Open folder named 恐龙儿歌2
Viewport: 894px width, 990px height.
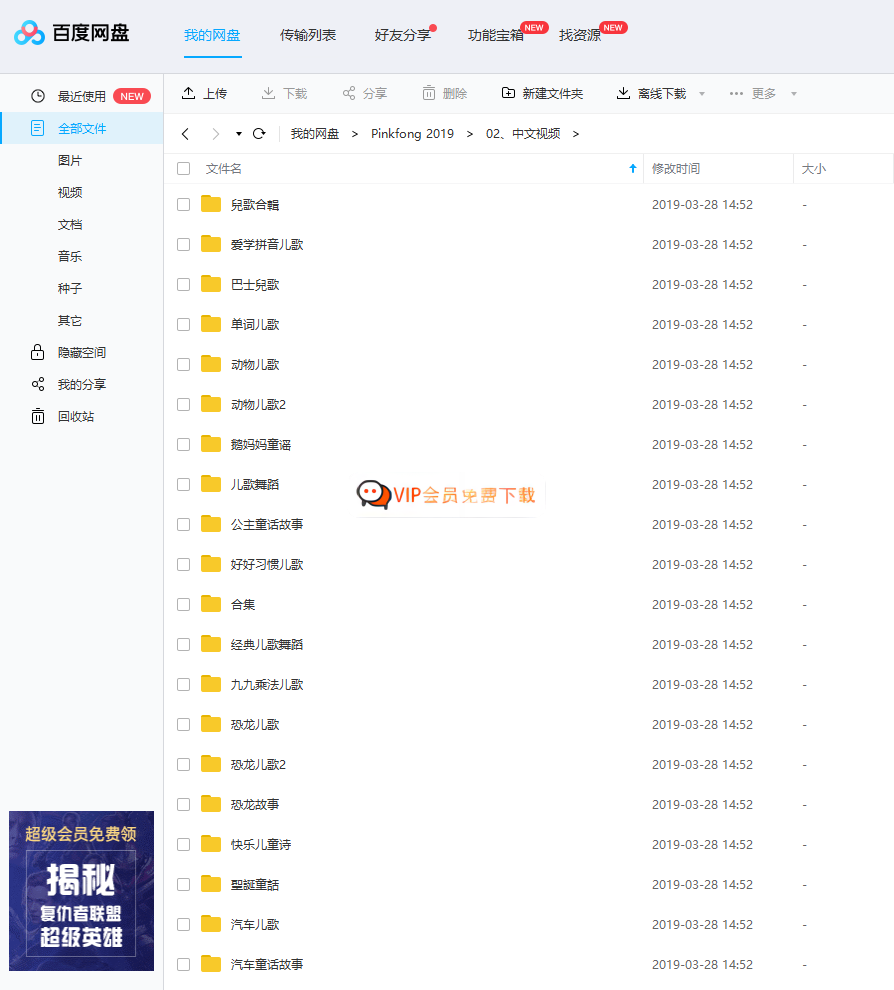click(x=258, y=765)
